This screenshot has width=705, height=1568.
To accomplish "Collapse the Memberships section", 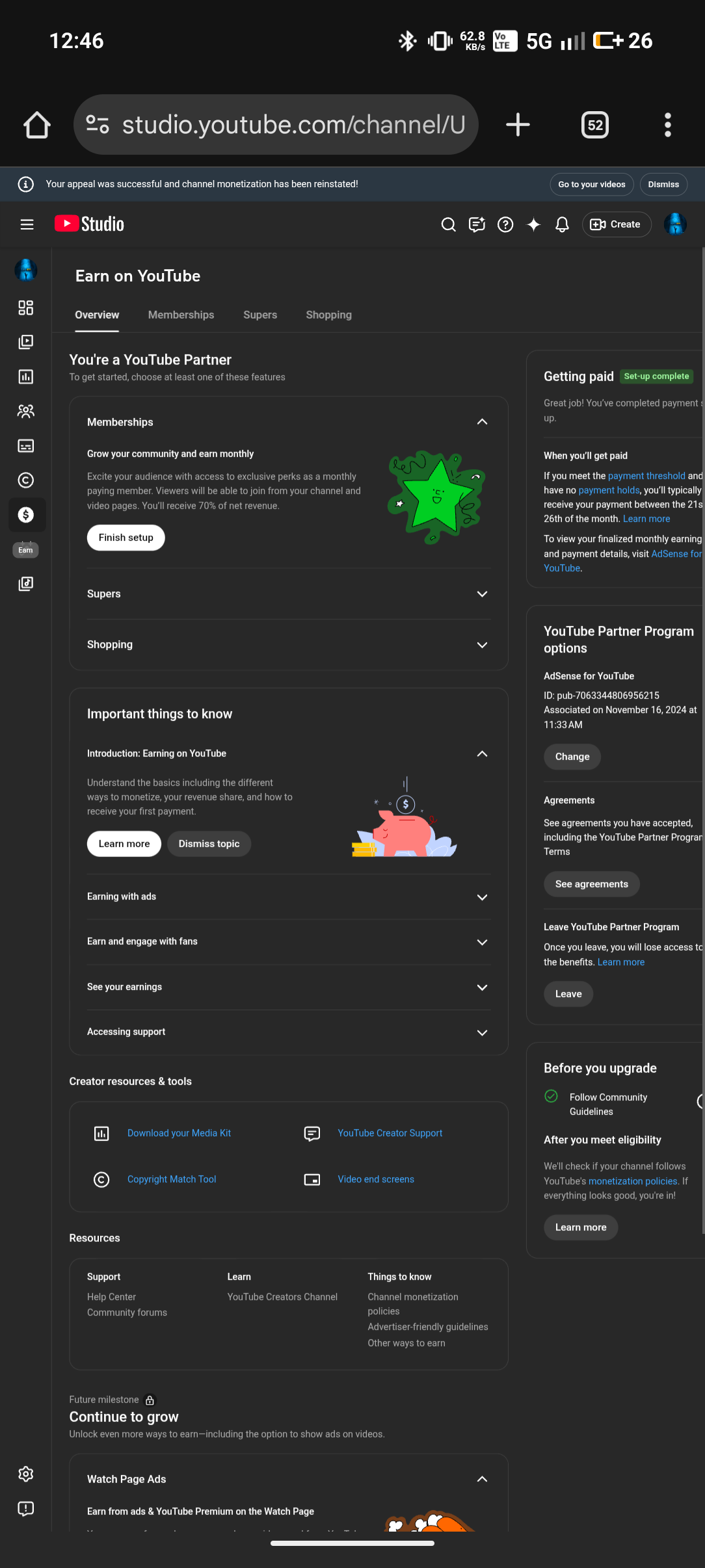I will point(482,422).
